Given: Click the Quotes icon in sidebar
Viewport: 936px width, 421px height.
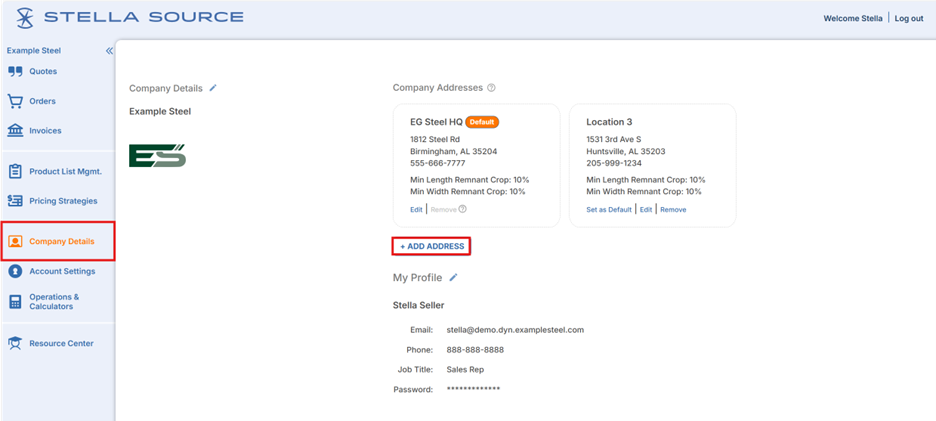Looking at the screenshot, I should click(15, 72).
